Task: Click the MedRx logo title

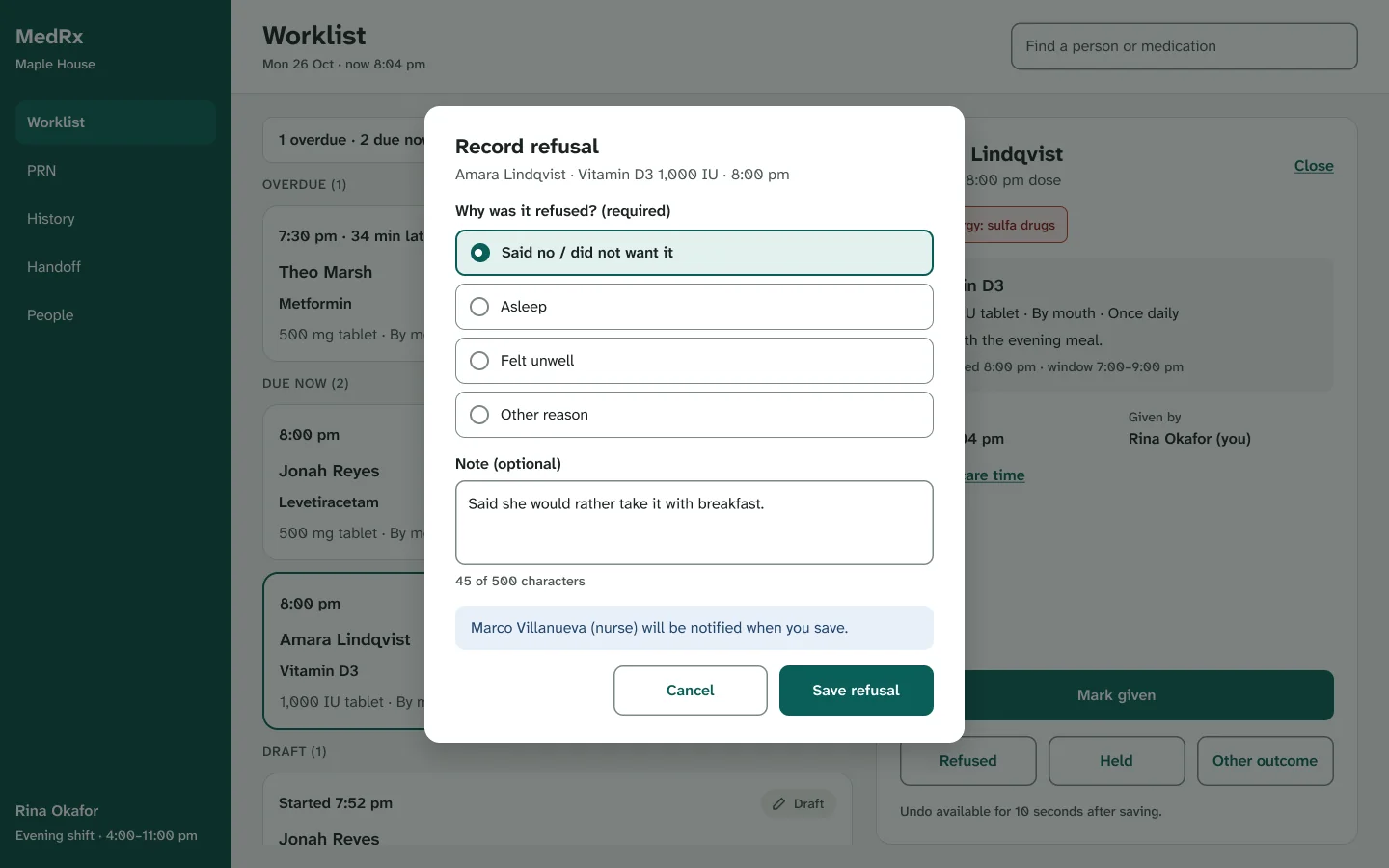Action: click(x=49, y=37)
